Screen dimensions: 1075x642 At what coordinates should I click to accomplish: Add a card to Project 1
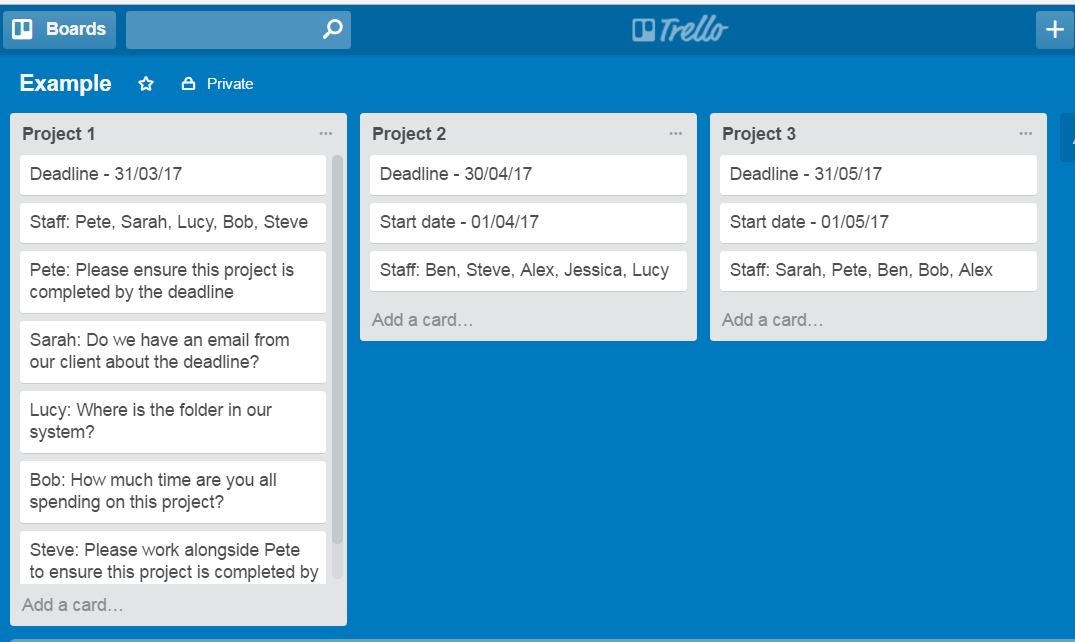pos(73,605)
